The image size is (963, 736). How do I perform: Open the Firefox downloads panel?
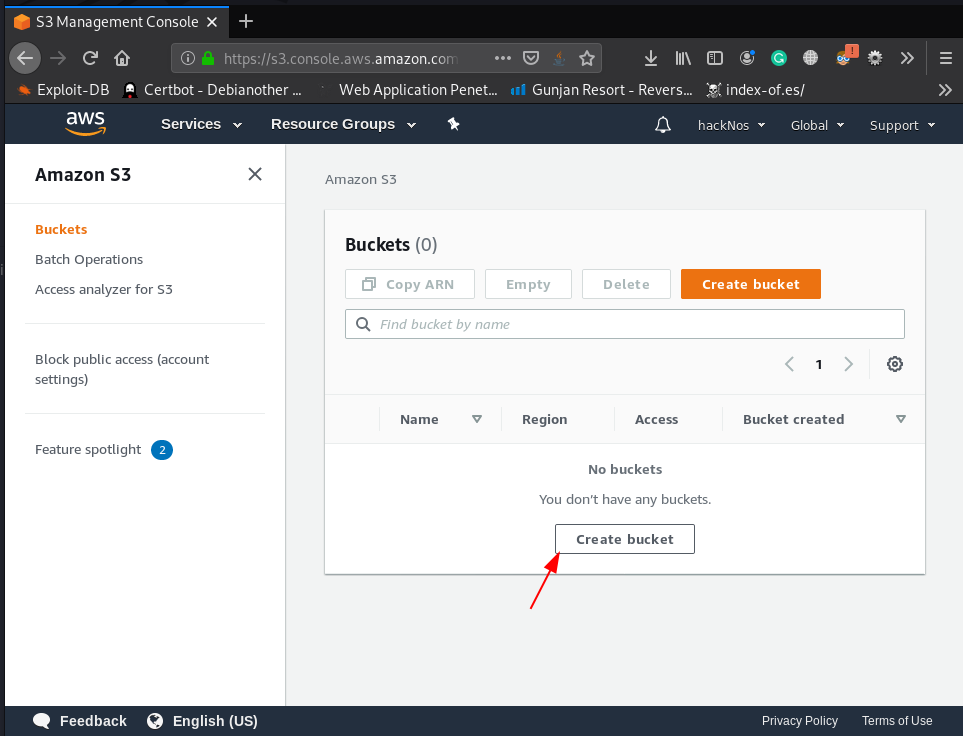651,58
